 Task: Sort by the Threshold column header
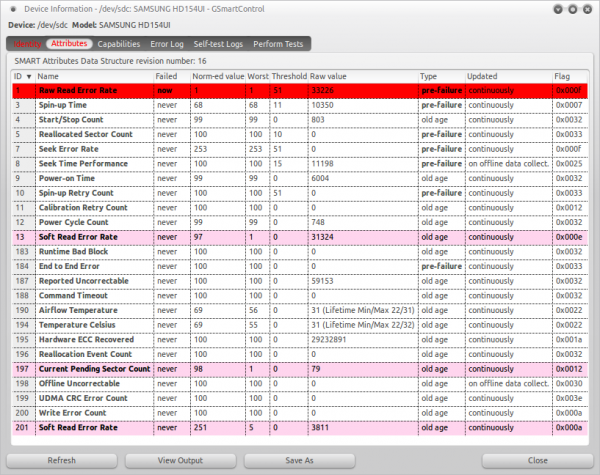[289, 76]
